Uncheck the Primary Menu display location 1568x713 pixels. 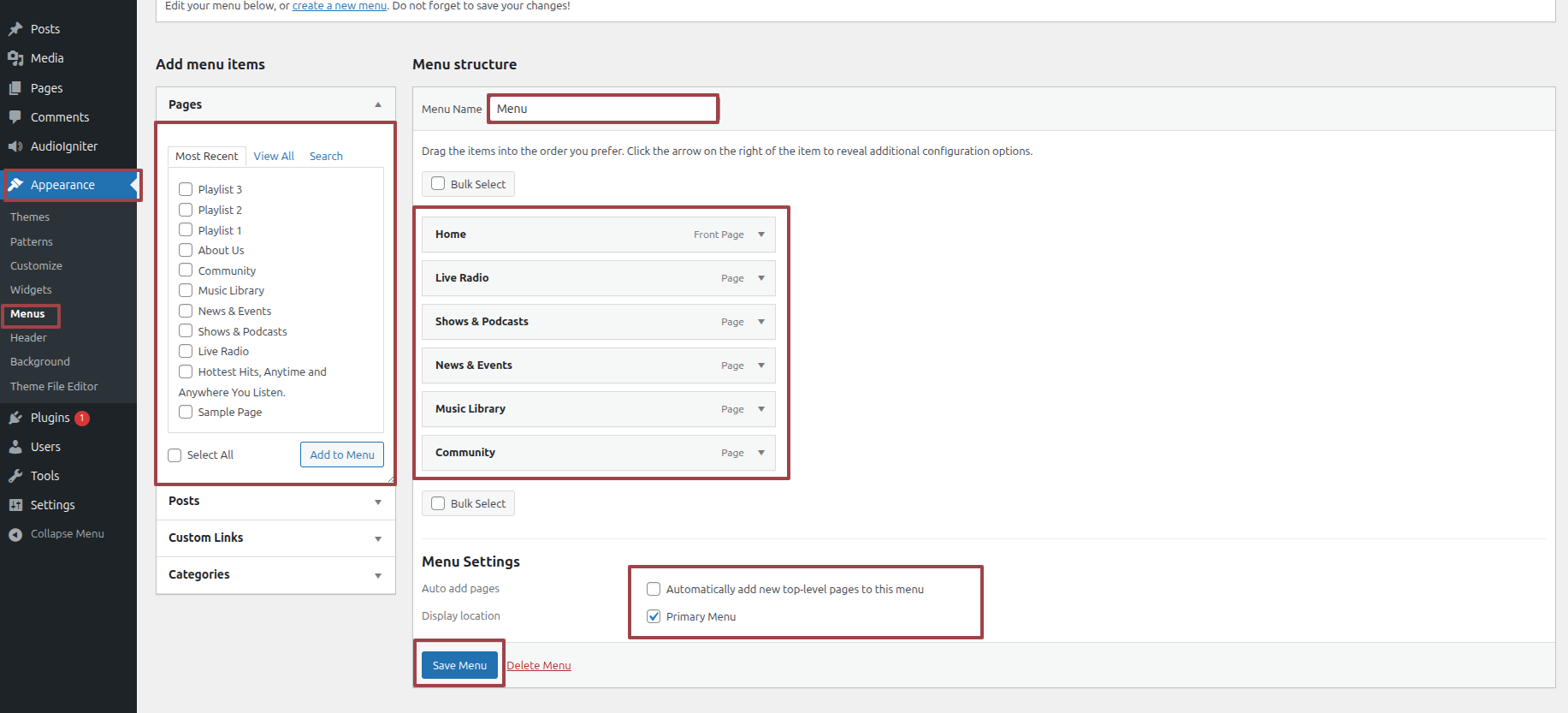654,616
